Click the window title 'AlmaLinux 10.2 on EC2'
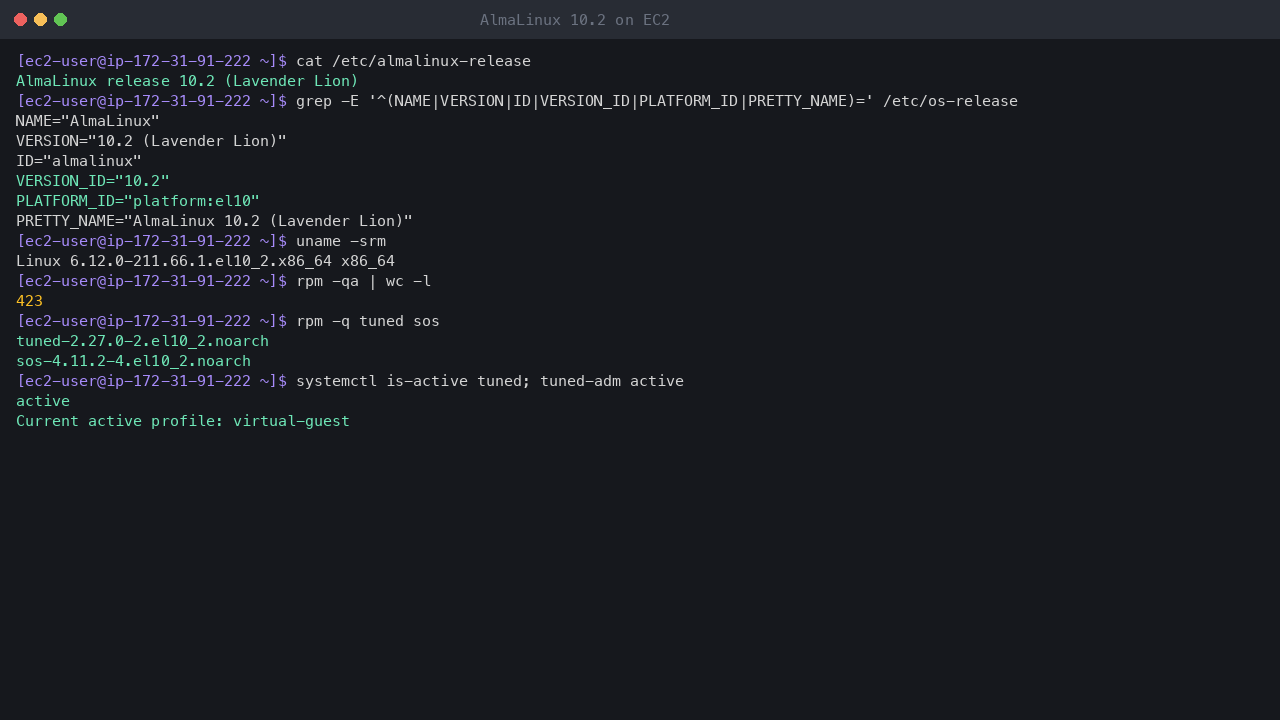The width and height of the screenshot is (1280, 720). 575,20
